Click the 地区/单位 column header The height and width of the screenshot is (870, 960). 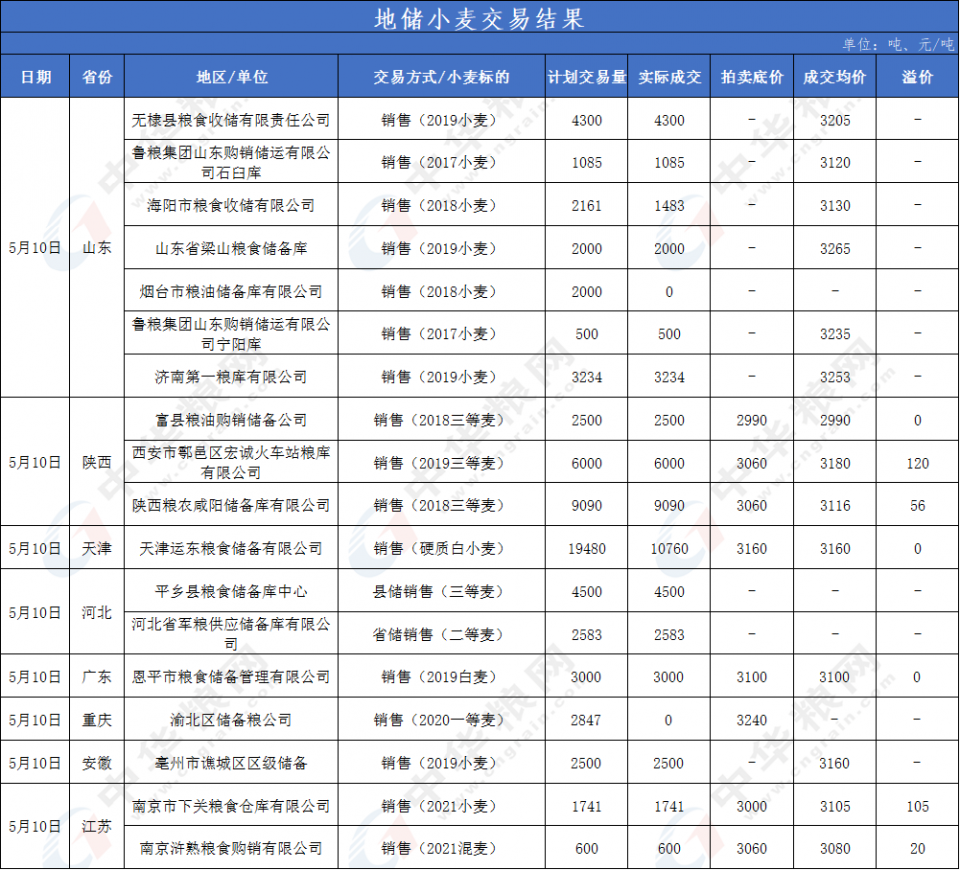tap(231, 77)
